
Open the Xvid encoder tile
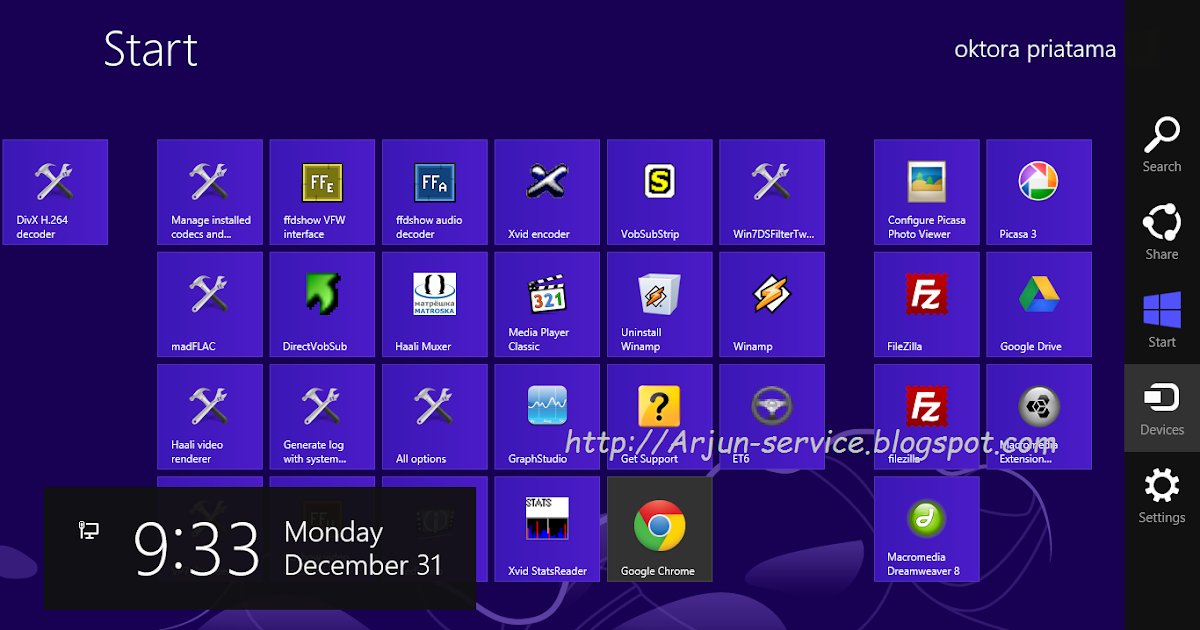(x=547, y=192)
